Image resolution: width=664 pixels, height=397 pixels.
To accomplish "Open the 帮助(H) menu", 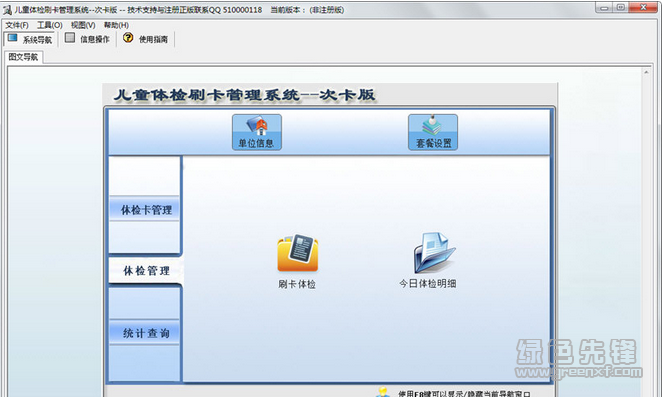I will coord(116,25).
